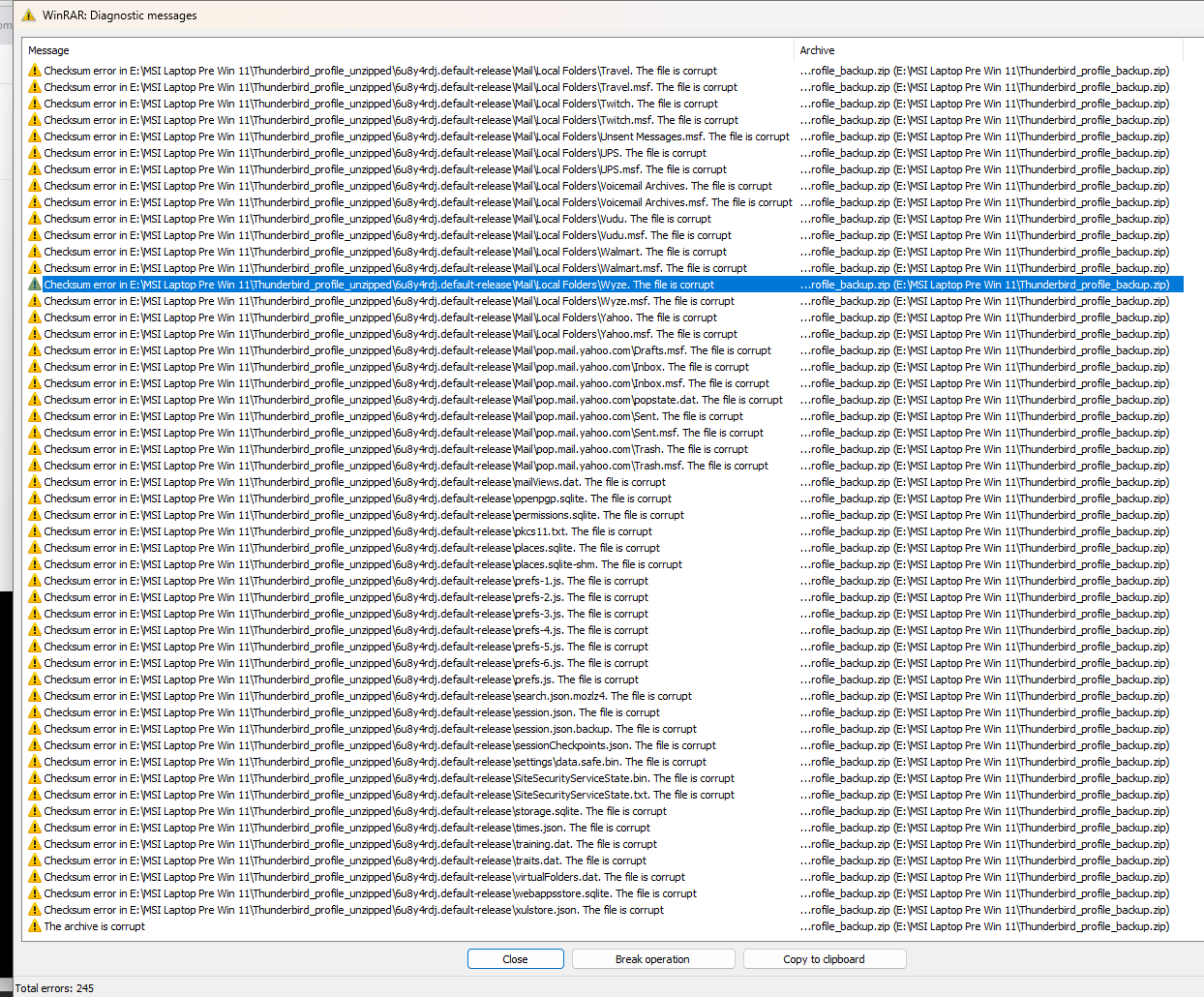Click the Break operation button

[x=652, y=959]
